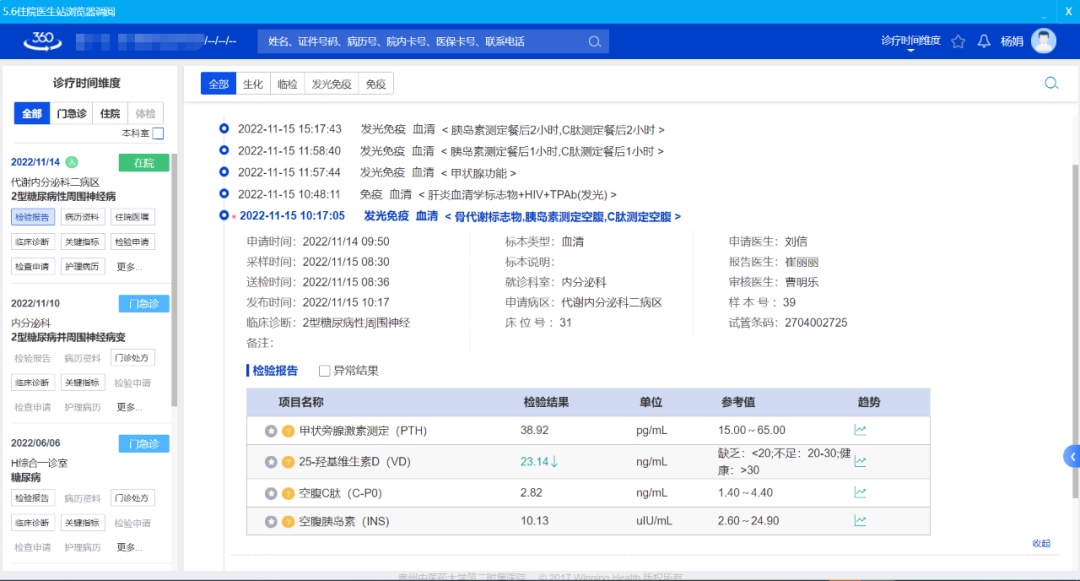The image size is (1080, 581).
Task: Click the orange info icon in 25-羟基维生素D row
Action: coord(288,462)
